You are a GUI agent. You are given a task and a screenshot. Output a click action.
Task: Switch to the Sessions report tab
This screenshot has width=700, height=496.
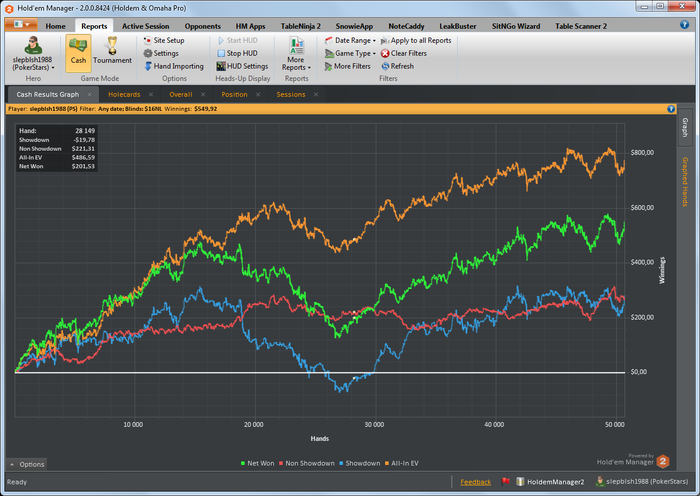point(291,95)
